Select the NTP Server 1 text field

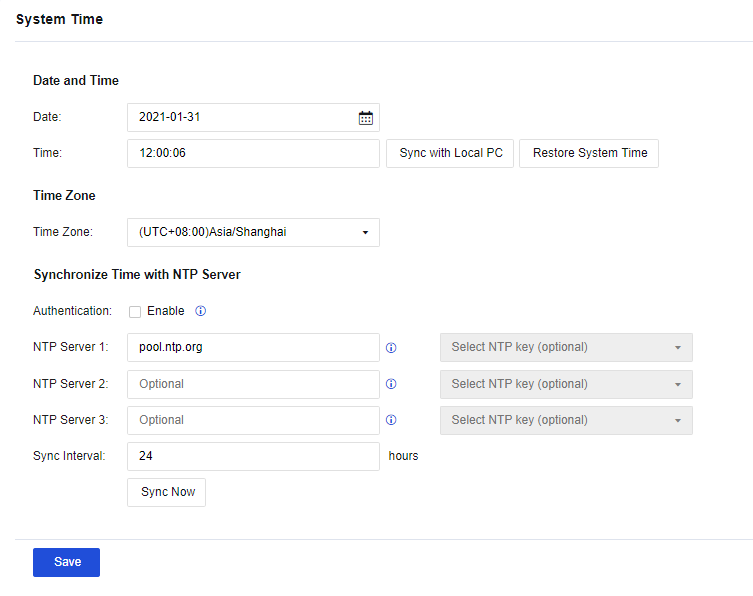(x=253, y=347)
